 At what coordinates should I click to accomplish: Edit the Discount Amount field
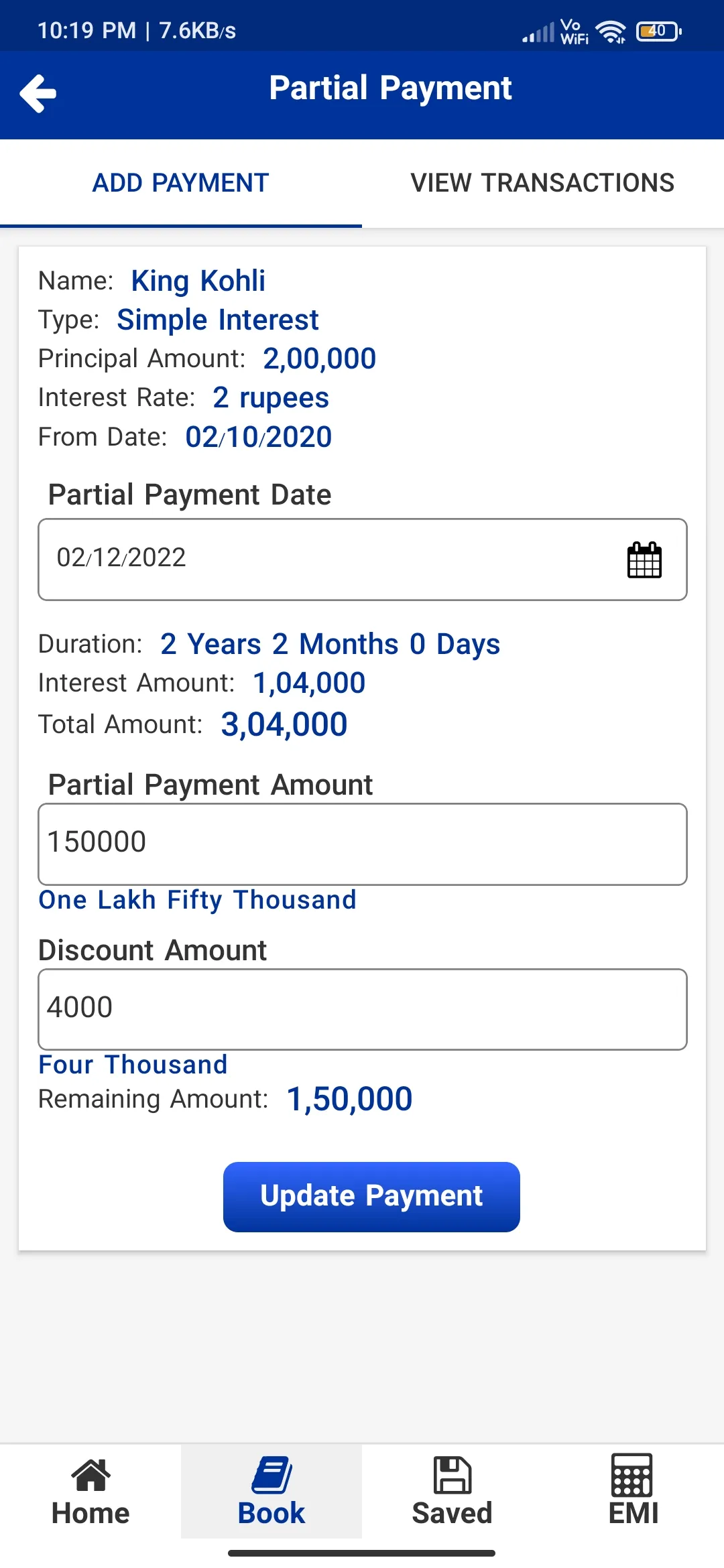click(x=363, y=1009)
